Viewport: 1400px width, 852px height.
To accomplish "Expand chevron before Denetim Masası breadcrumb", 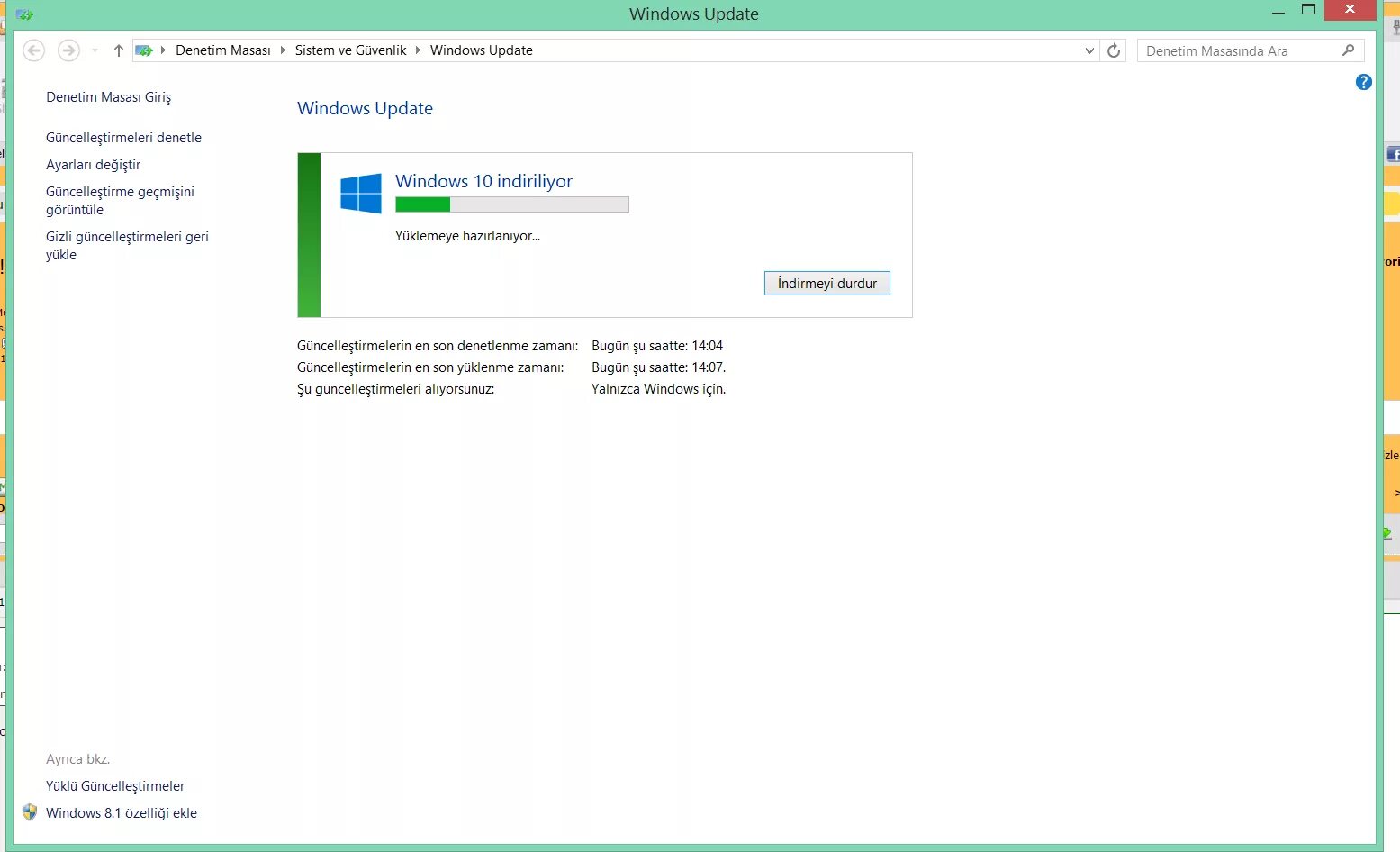I will point(163,50).
